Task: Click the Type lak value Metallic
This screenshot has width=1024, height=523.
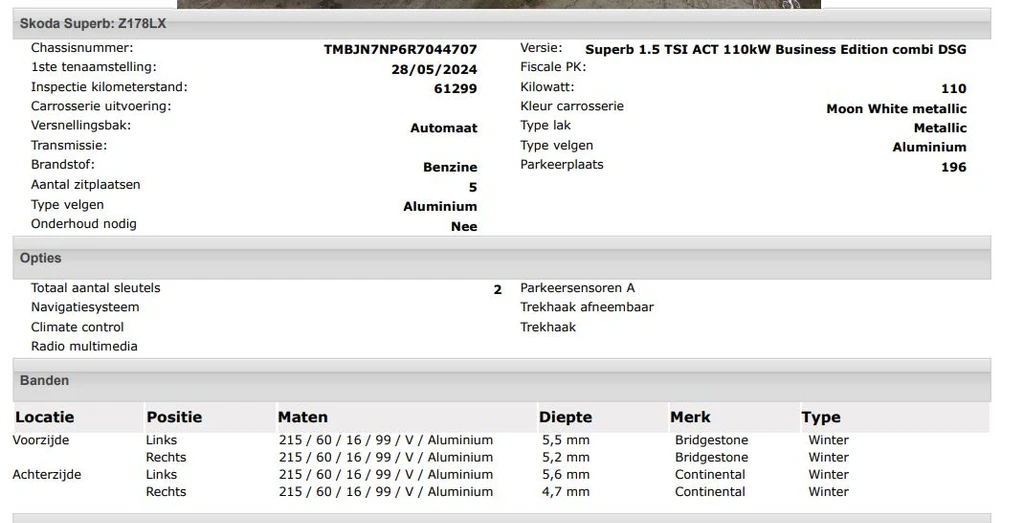Action: (x=940, y=128)
